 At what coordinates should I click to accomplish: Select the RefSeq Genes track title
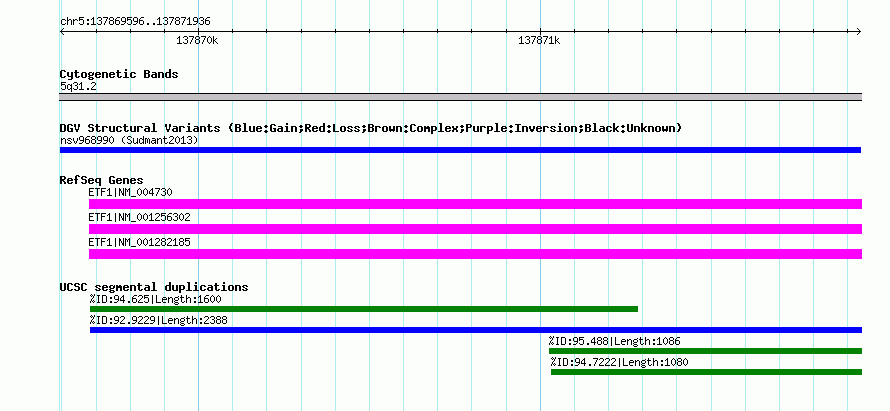click(101, 180)
